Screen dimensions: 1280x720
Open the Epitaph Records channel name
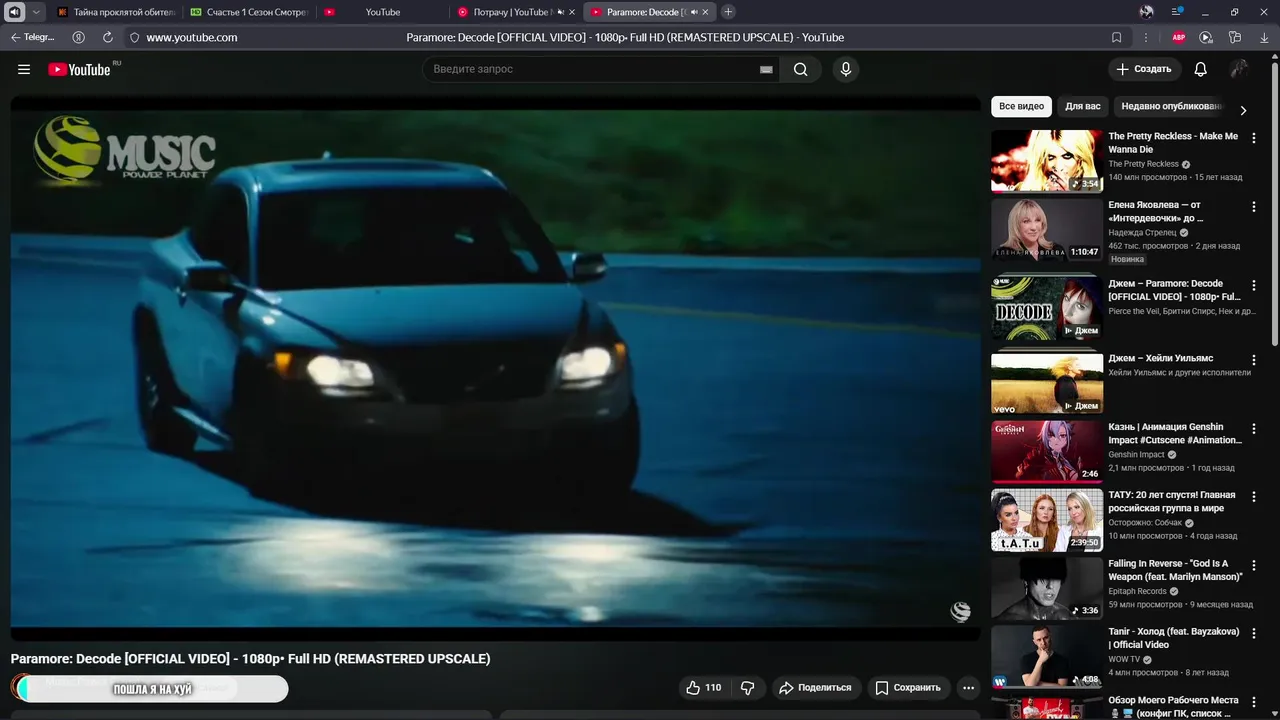[1137, 591]
